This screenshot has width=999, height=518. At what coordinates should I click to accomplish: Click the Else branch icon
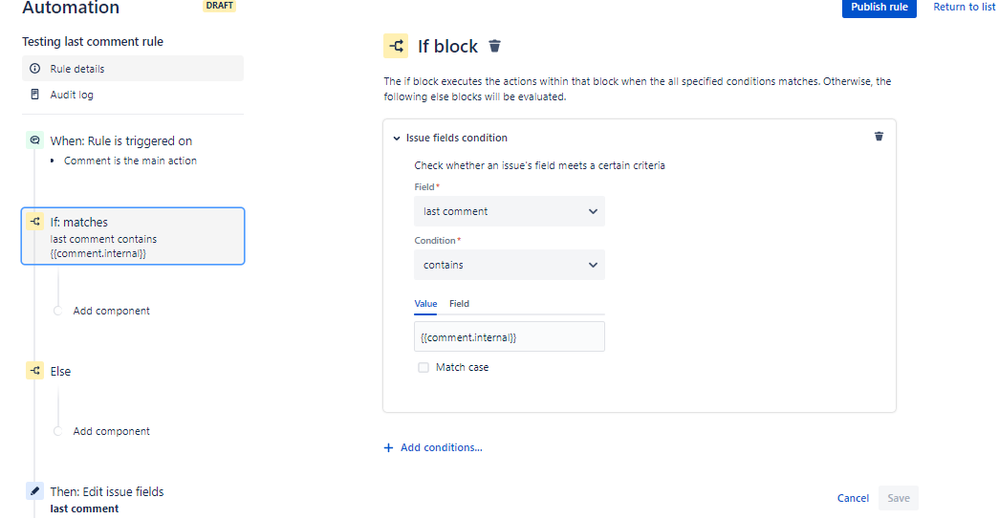pos(35,371)
